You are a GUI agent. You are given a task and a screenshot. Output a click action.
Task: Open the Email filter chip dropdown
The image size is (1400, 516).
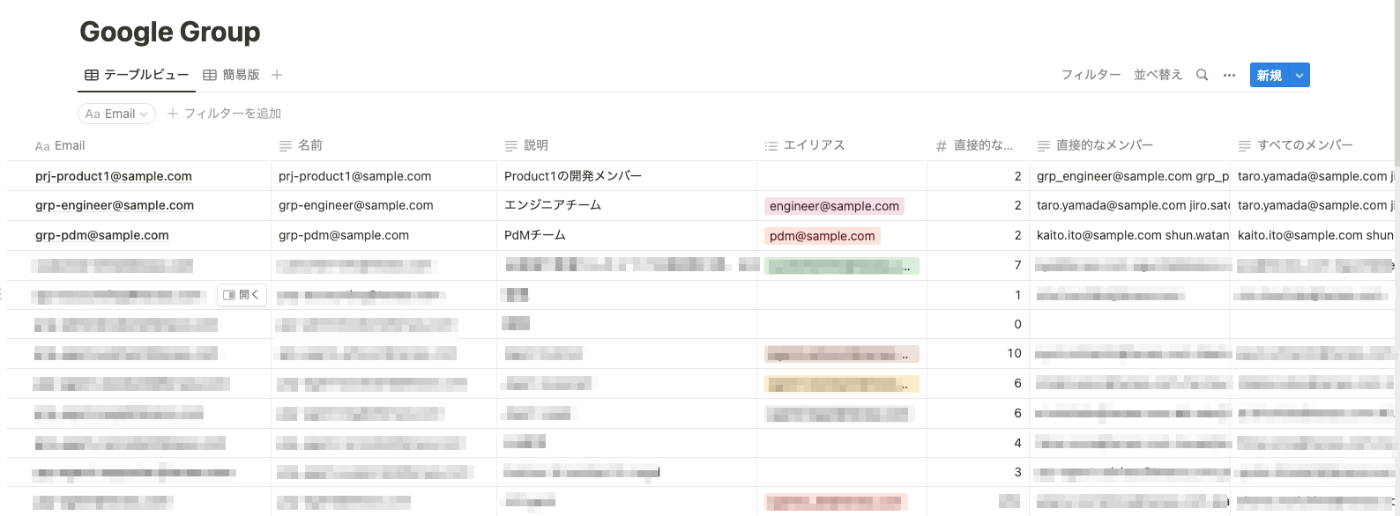(x=117, y=114)
